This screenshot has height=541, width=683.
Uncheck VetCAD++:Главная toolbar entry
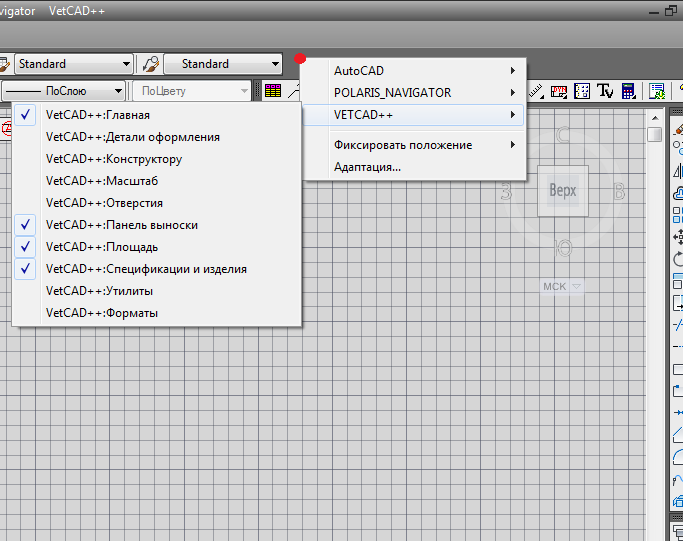click(x=157, y=115)
